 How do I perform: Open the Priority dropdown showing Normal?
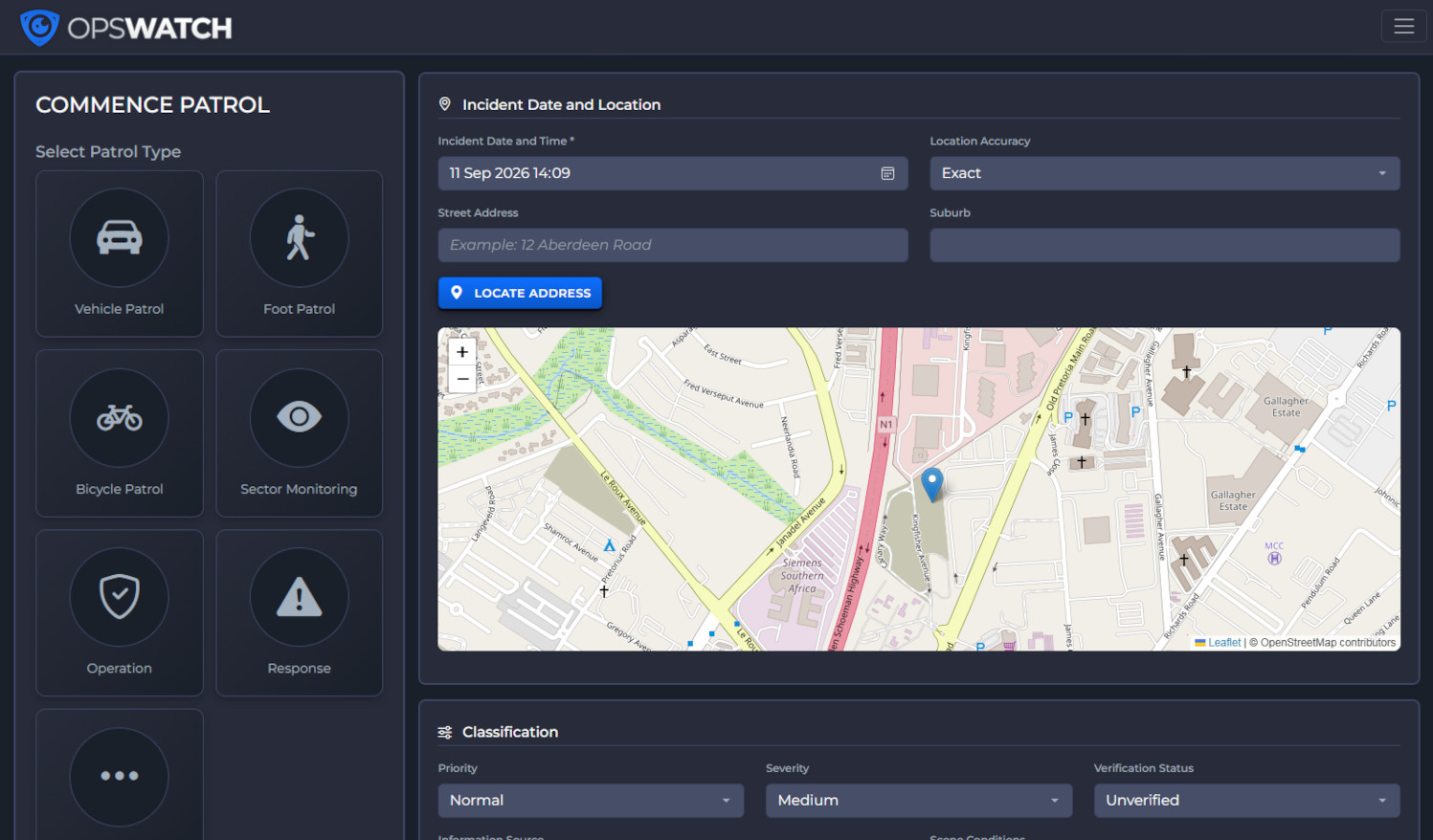591,801
